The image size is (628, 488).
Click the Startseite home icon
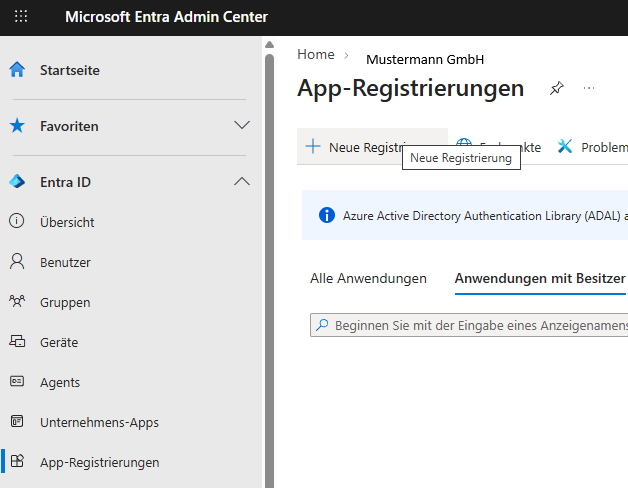click(x=17, y=69)
